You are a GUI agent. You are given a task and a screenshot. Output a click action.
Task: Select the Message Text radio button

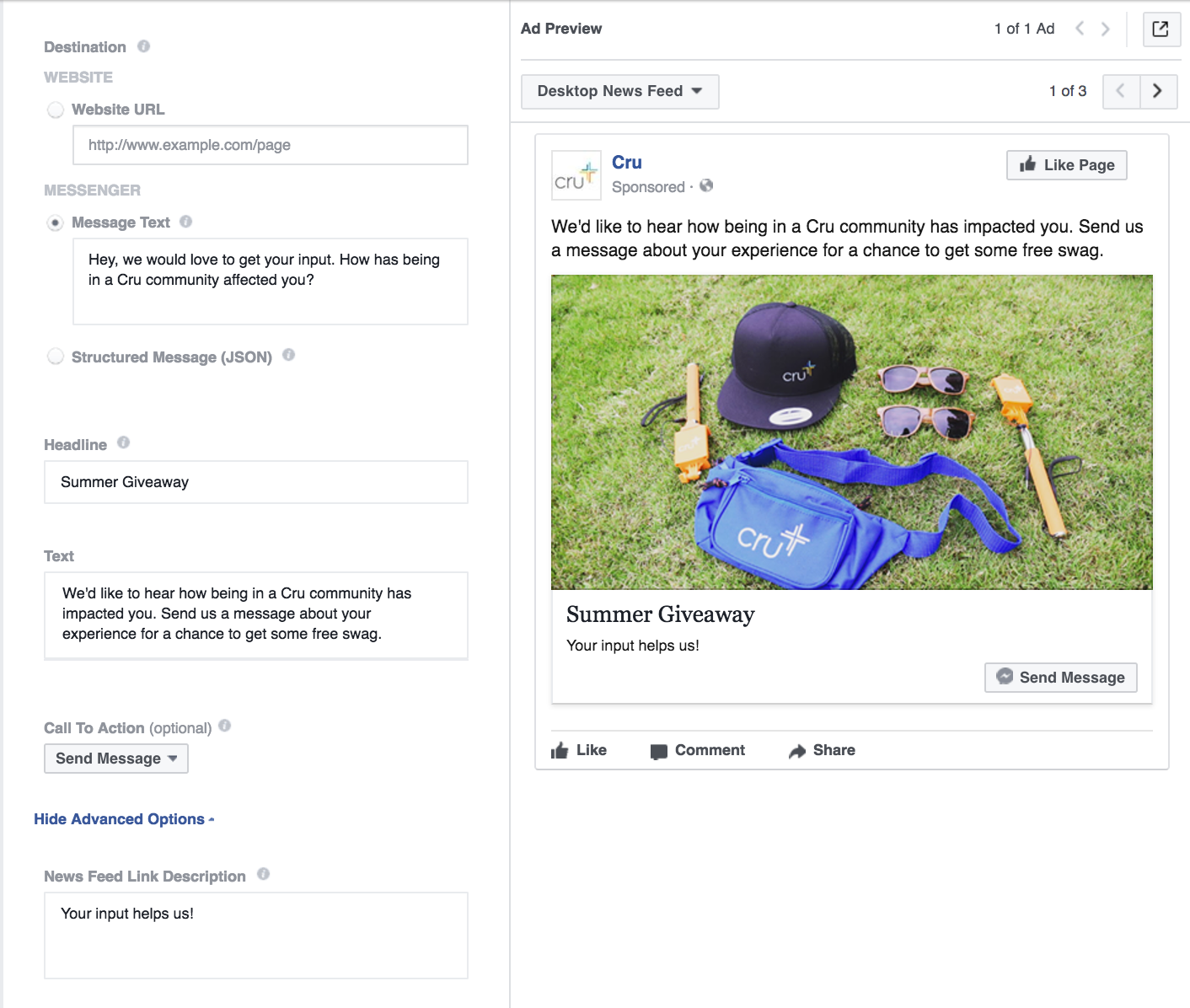tap(56, 223)
